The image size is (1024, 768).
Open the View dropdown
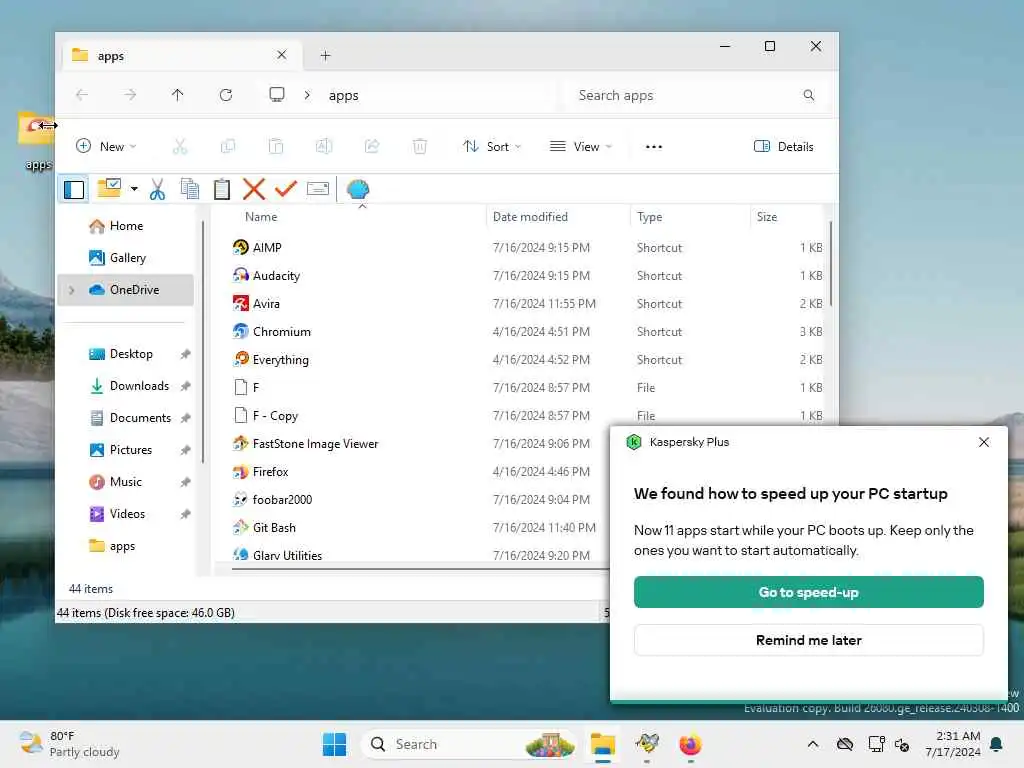pos(581,146)
